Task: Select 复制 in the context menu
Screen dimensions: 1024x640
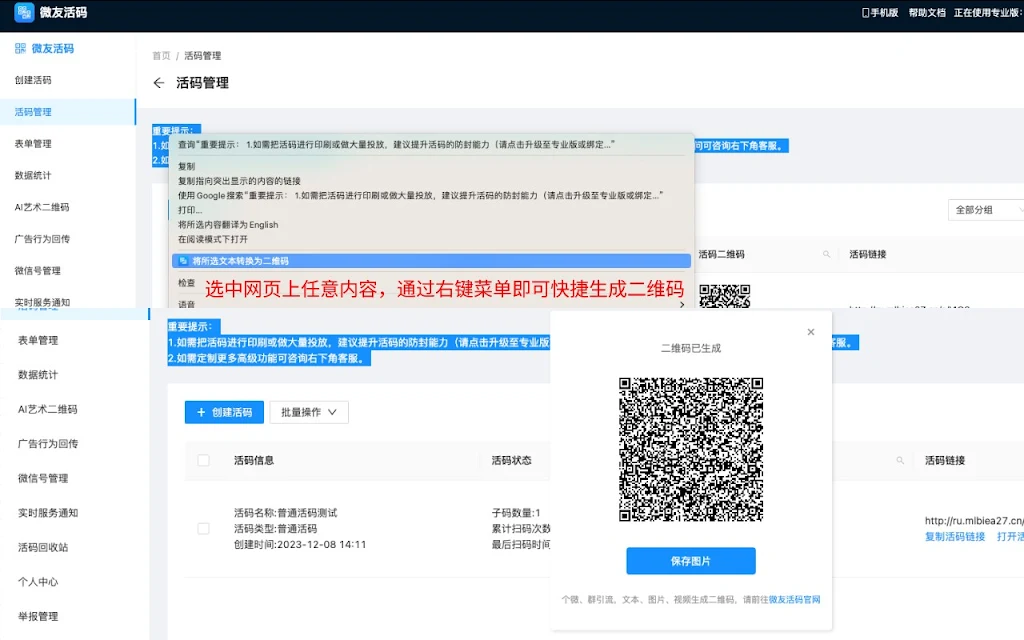Action: (187, 167)
